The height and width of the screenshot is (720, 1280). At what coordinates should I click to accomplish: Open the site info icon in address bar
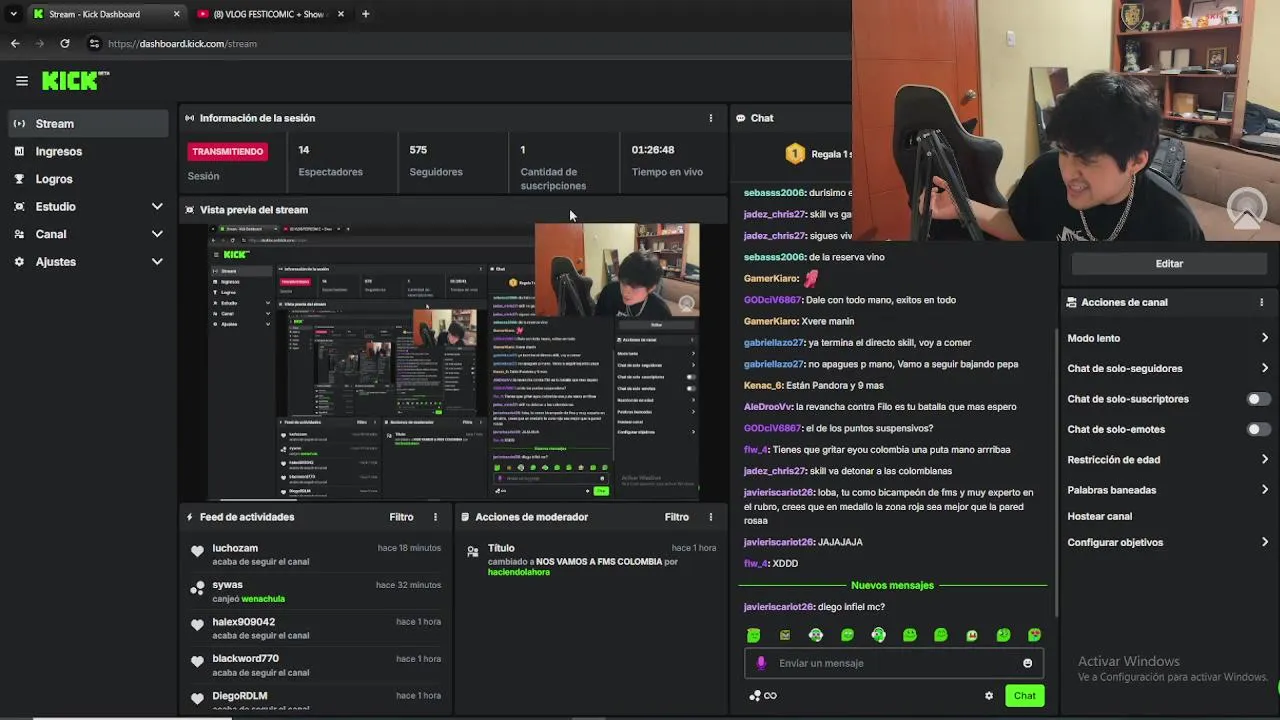pyautogui.click(x=94, y=44)
